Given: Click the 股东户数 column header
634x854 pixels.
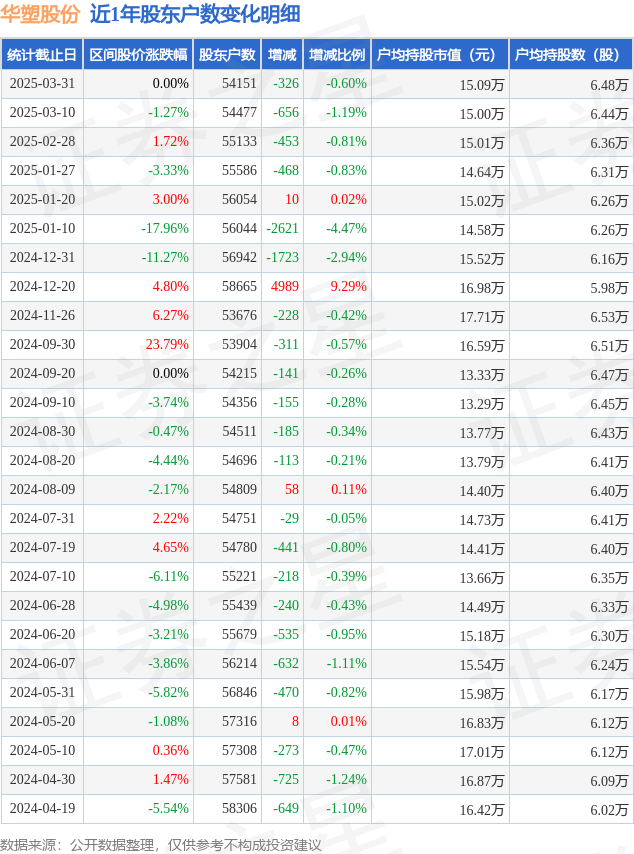Looking at the screenshot, I should pyautogui.click(x=227, y=54).
